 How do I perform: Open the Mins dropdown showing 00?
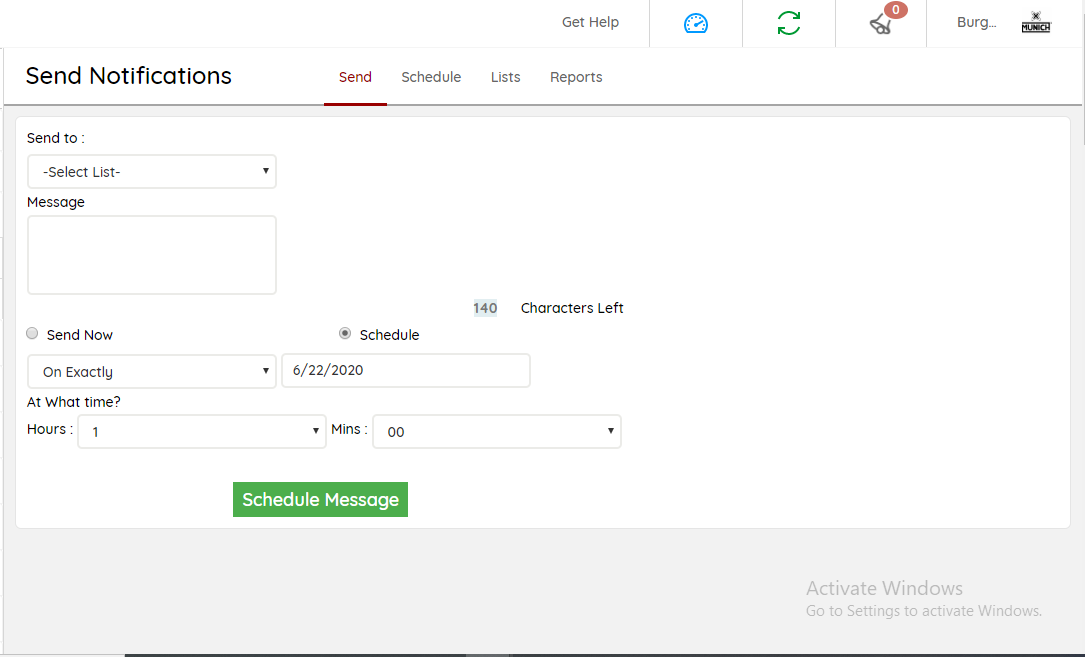[x=497, y=432]
